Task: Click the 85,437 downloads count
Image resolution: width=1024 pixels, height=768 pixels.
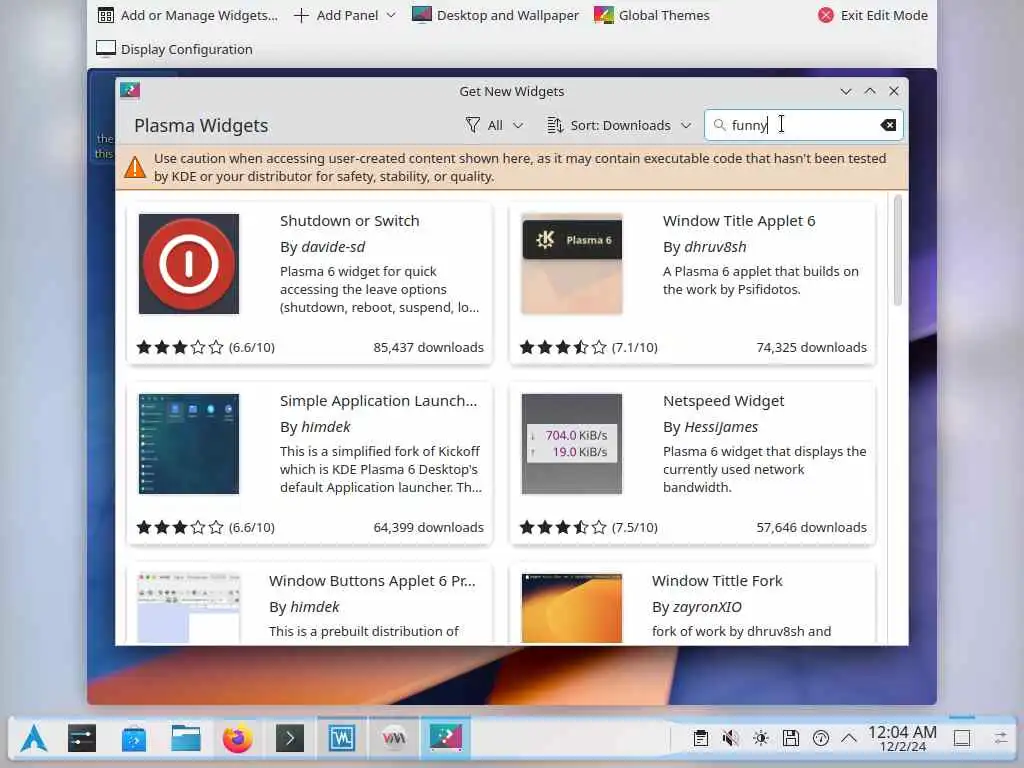Action: tap(428, 347)
